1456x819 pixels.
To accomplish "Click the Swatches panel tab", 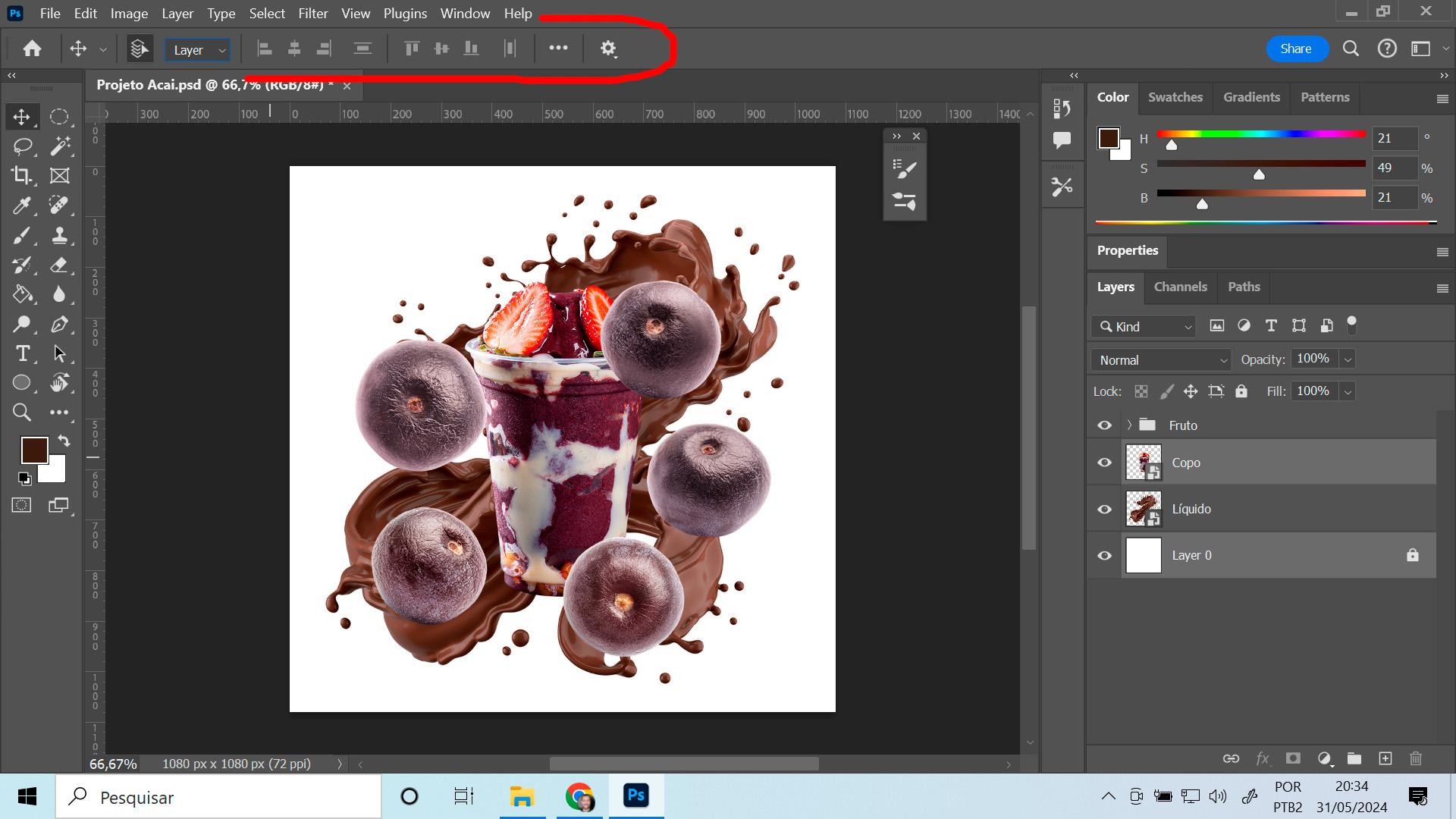I will click(x=1175, y=97).
